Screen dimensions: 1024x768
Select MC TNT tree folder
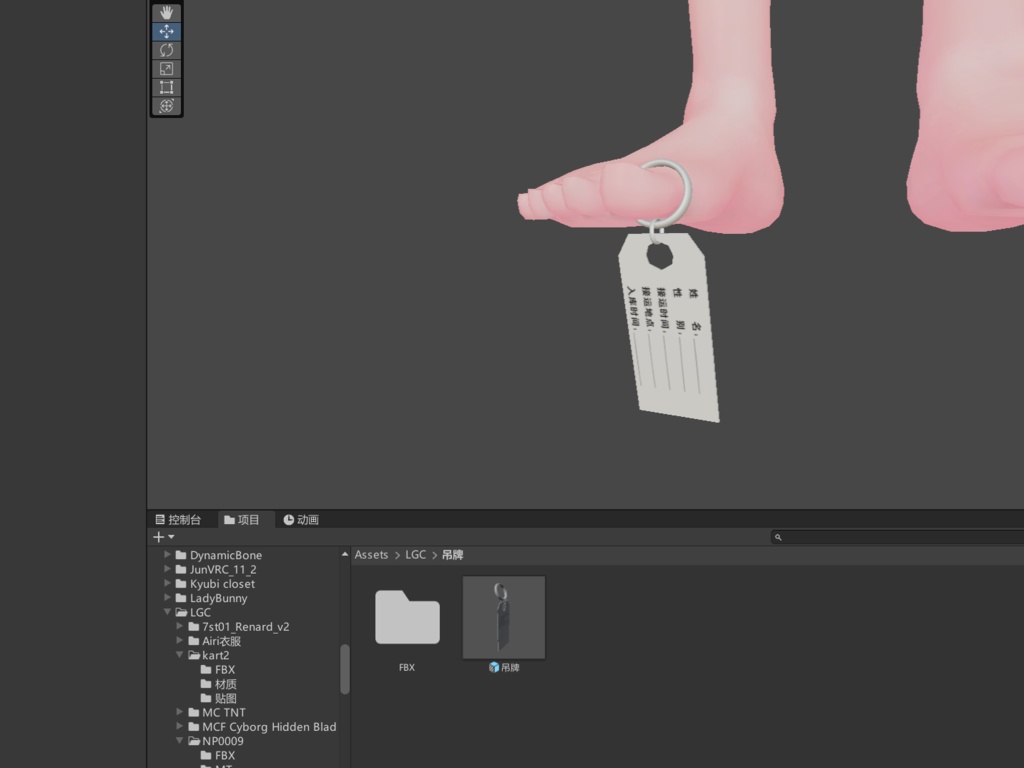[217, 712]
